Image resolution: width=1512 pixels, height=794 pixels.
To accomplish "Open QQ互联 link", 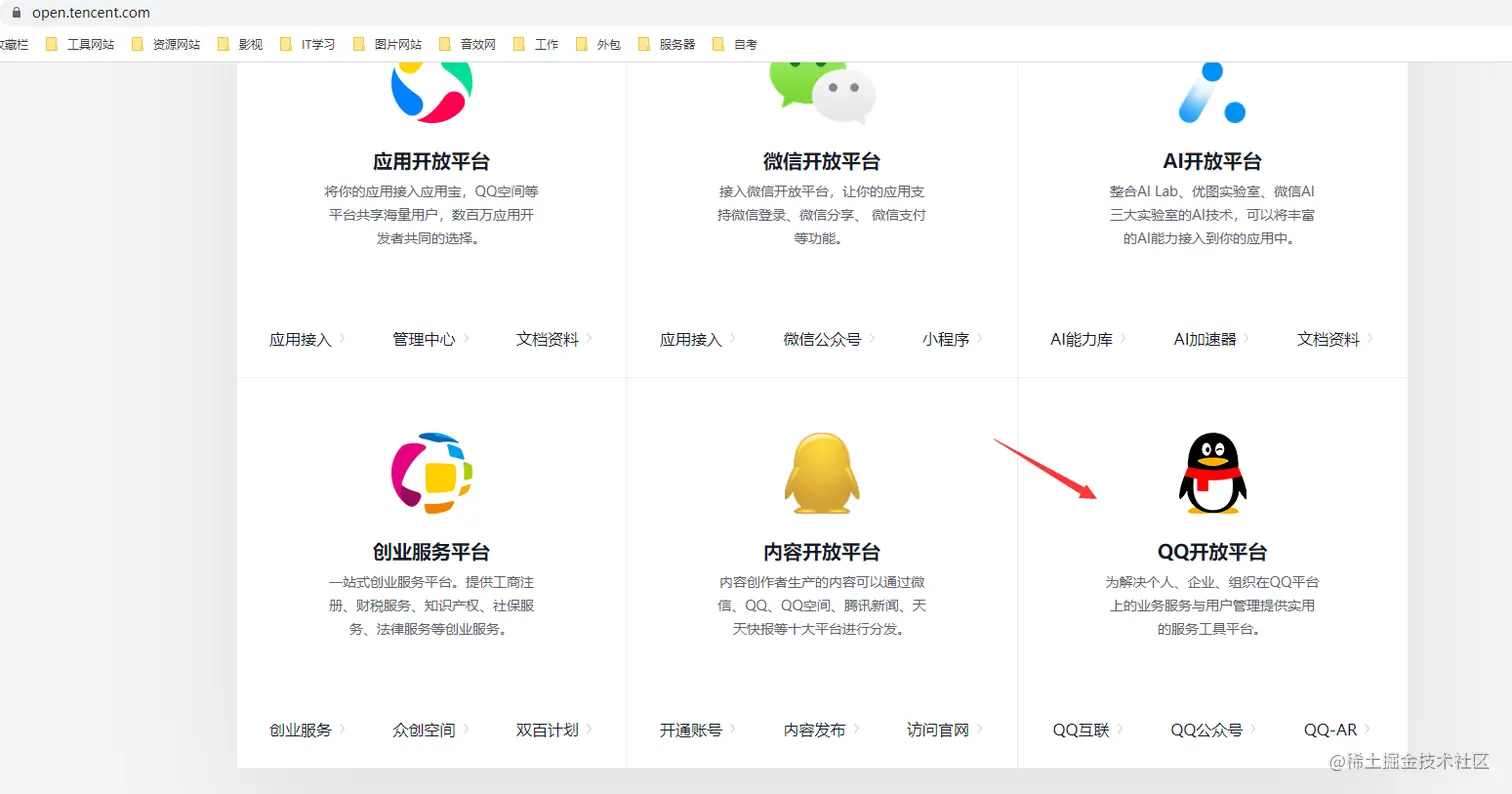I will (x=1088, y=730).
